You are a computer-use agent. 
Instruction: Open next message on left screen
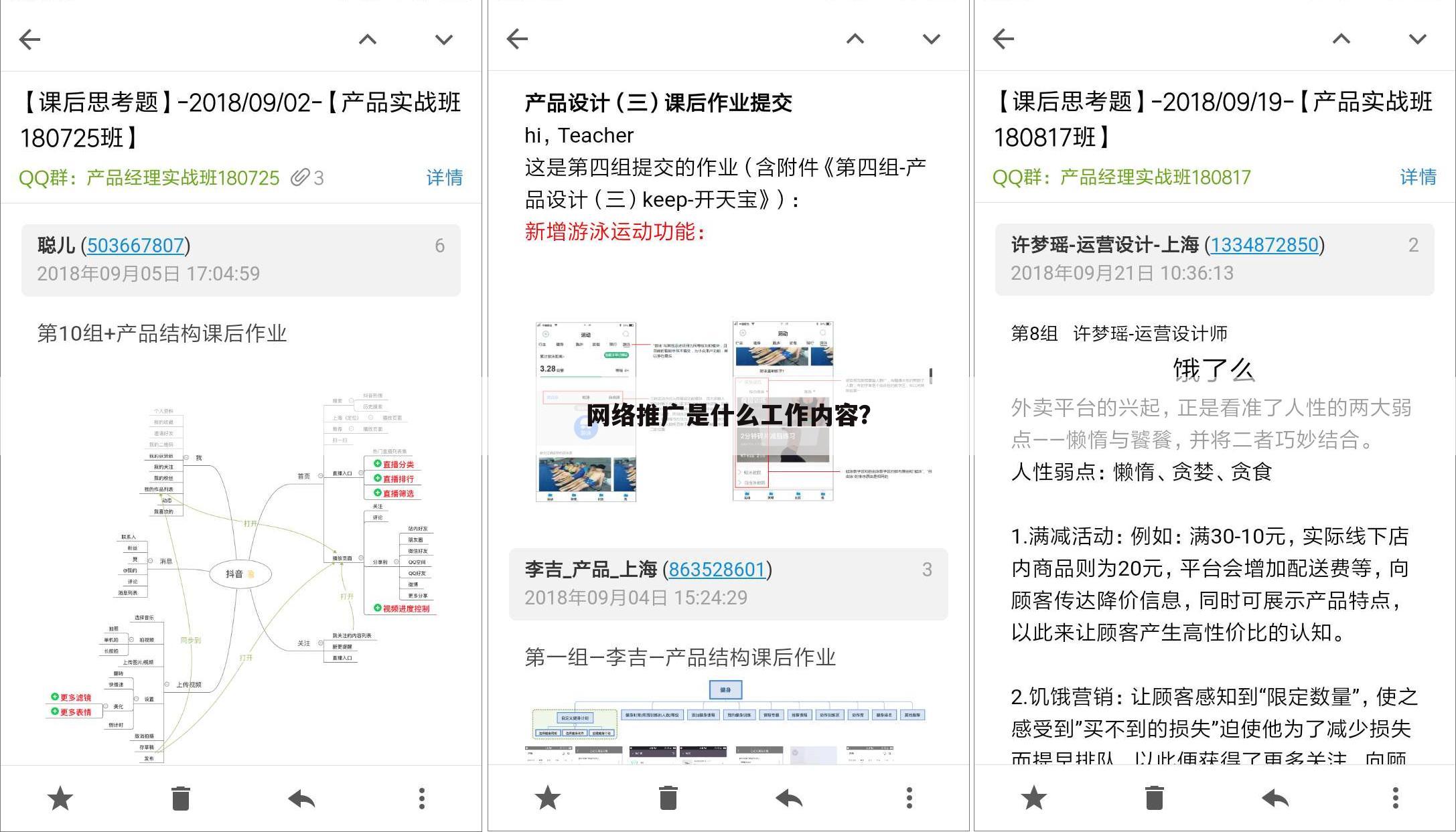tap(444, 39)
